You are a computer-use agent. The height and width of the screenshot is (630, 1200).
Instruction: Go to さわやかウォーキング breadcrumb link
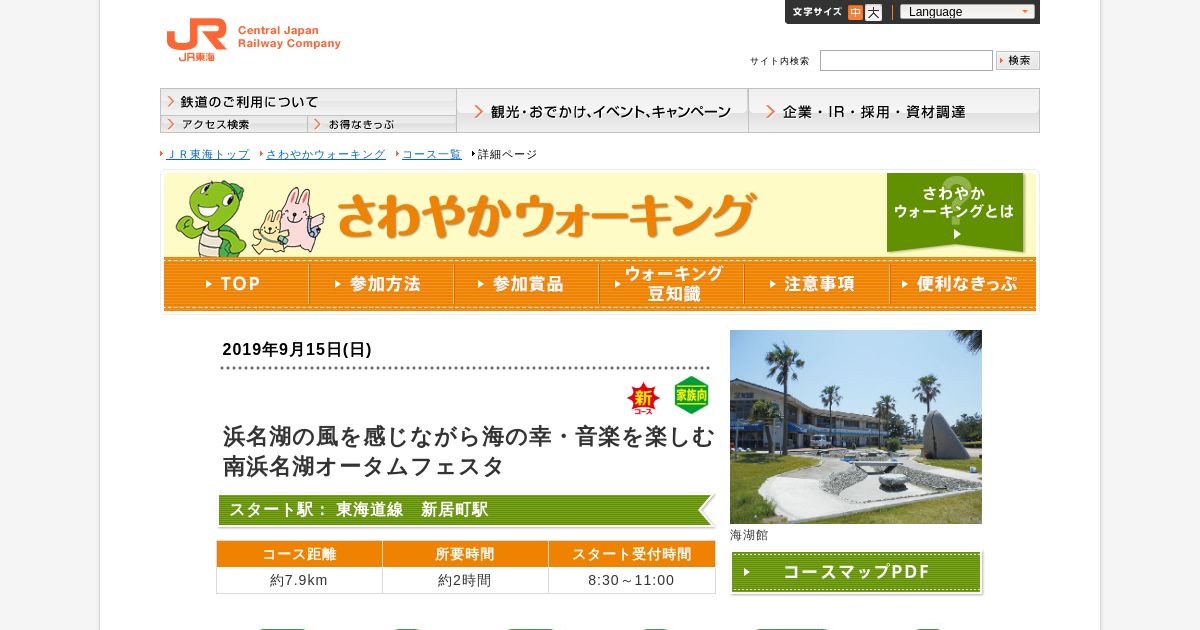pyautogui.click(x=326, y=154)
